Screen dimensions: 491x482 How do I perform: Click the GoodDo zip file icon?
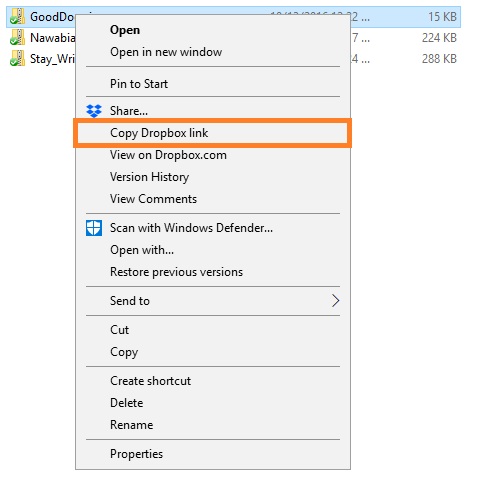coord(17,16)
